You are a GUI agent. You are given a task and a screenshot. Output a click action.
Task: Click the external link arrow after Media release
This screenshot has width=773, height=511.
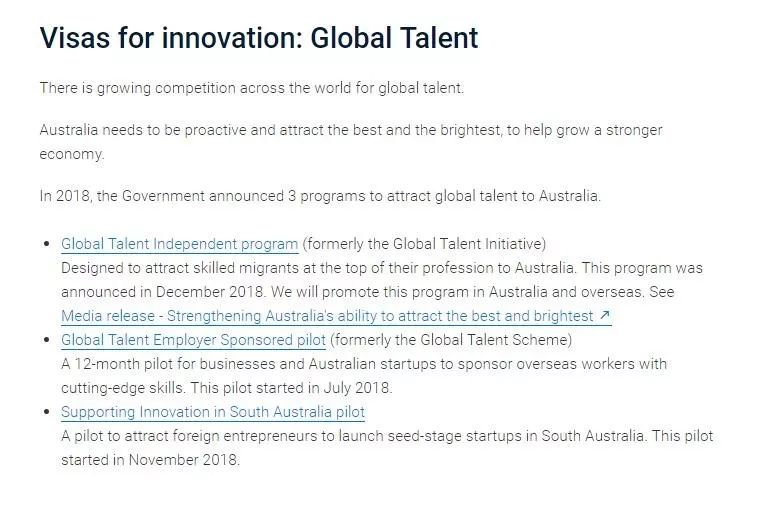pyautogui.click(x=604, y=316)
